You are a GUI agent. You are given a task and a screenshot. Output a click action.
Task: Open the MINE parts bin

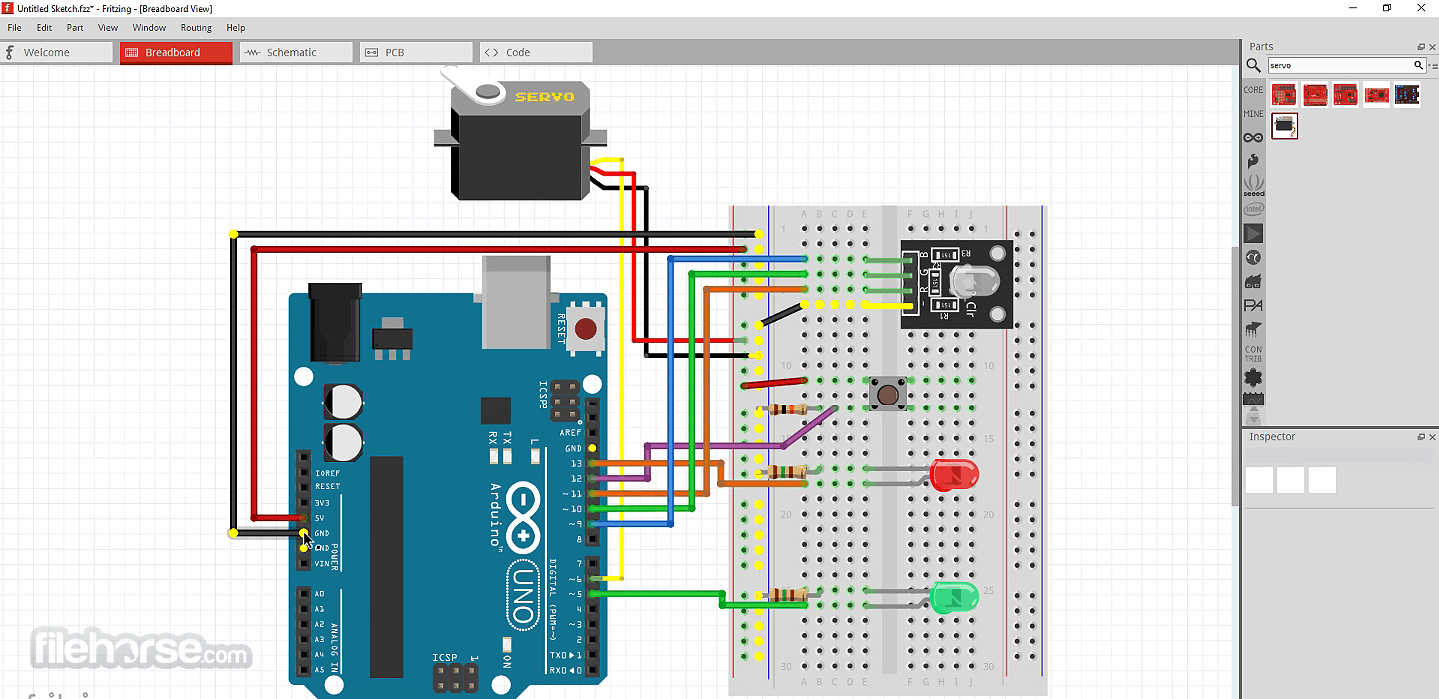click(1253, 114)
